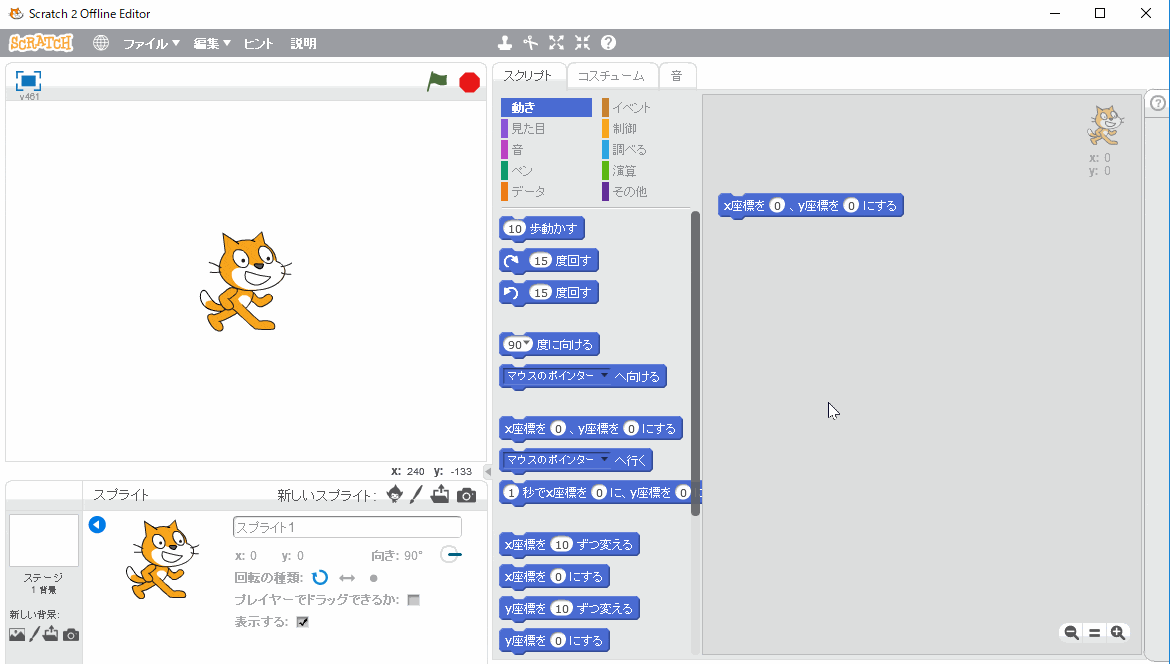1170x664 pixels.
Task: Select the shrink sprite tool
Action: point(582,43)
